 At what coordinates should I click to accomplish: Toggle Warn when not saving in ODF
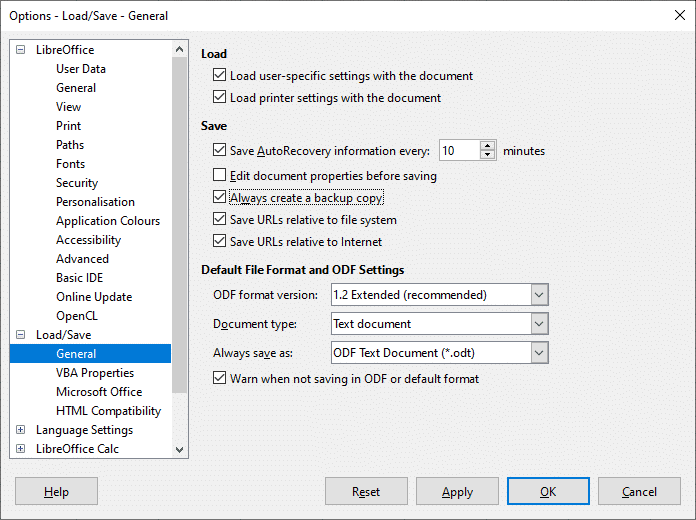pos(219,378)
